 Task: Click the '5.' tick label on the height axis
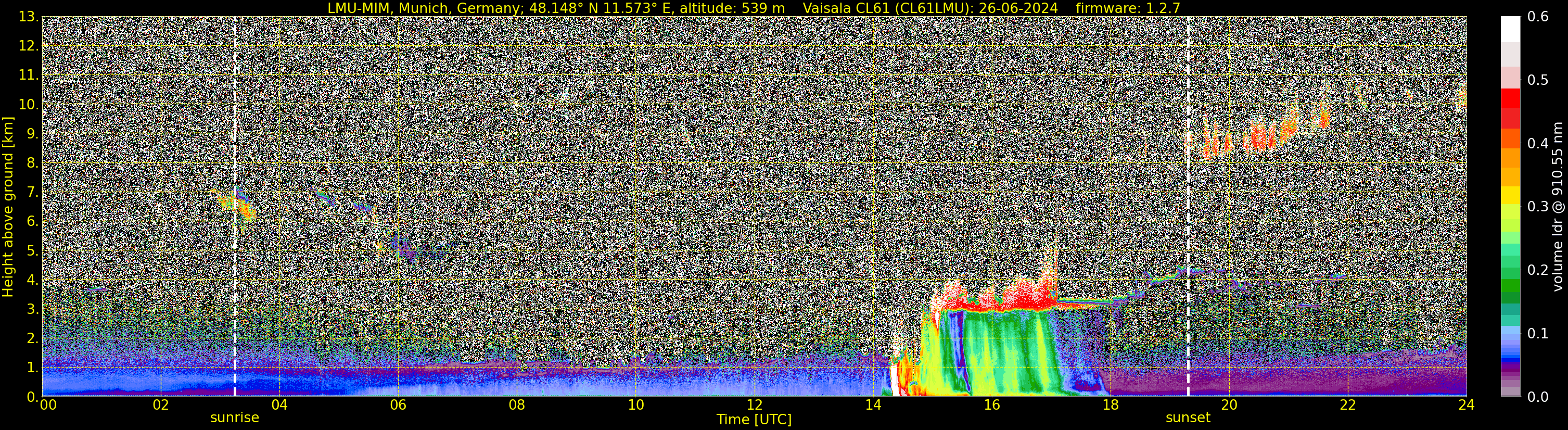32,250
